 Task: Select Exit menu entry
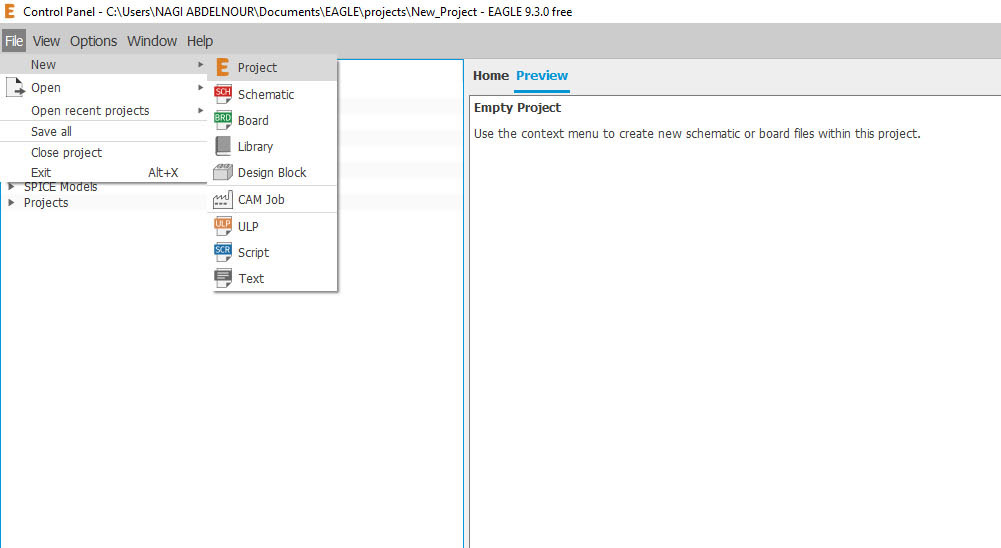[104, 172]
